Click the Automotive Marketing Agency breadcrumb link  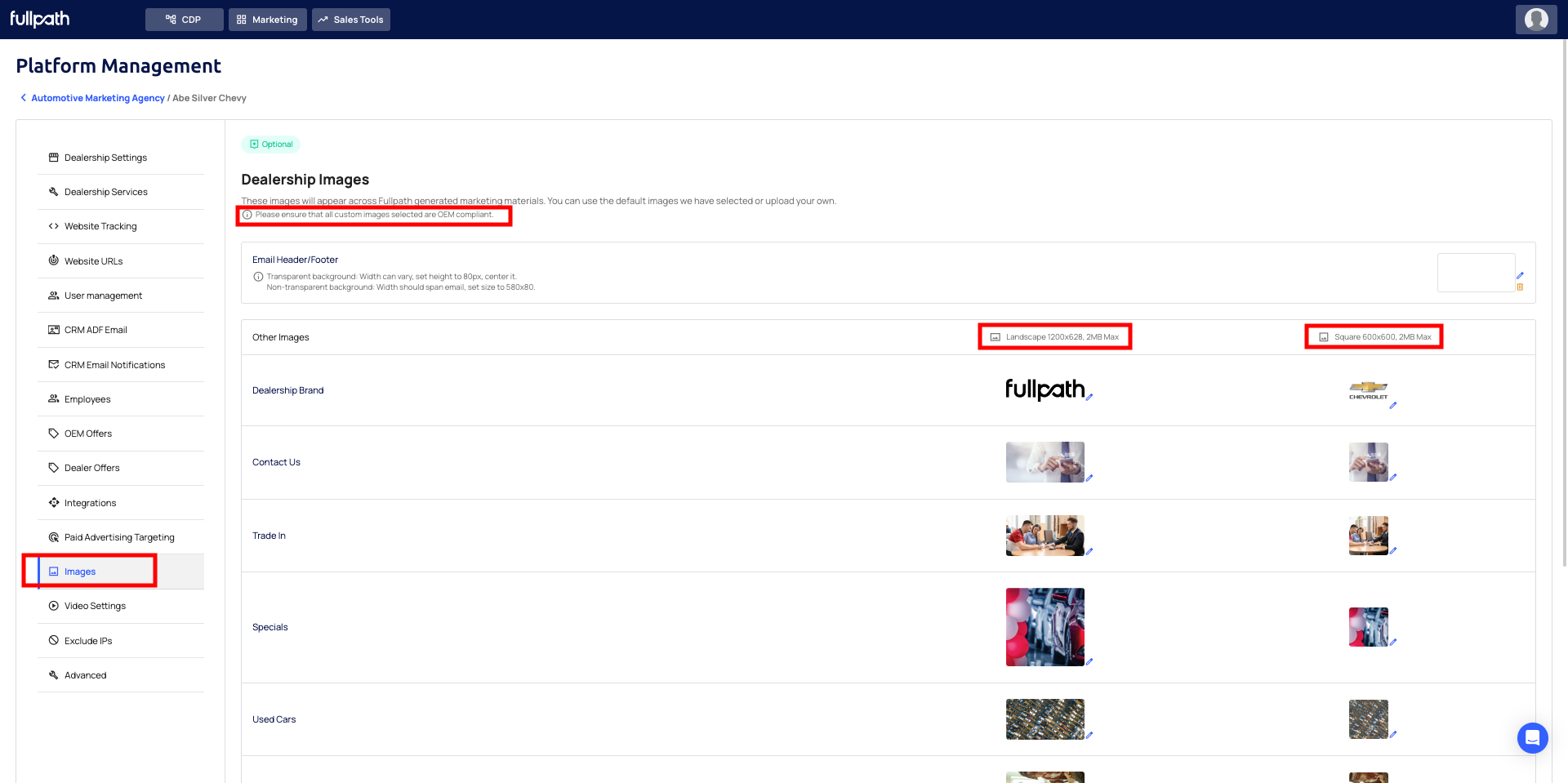[98, 98]
